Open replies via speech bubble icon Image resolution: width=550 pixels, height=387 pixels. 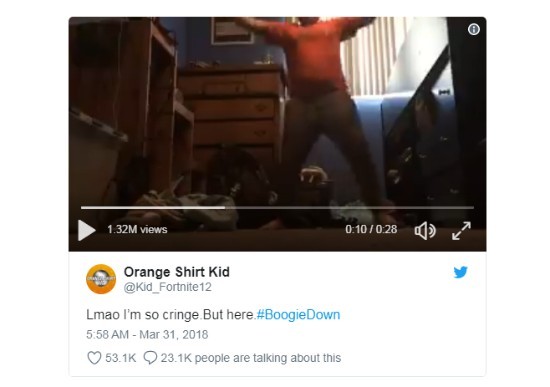point(150,358)
